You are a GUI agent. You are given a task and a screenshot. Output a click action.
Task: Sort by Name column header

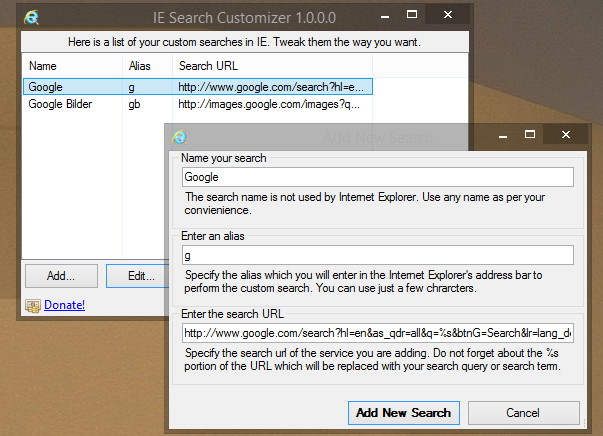(72, 66)
